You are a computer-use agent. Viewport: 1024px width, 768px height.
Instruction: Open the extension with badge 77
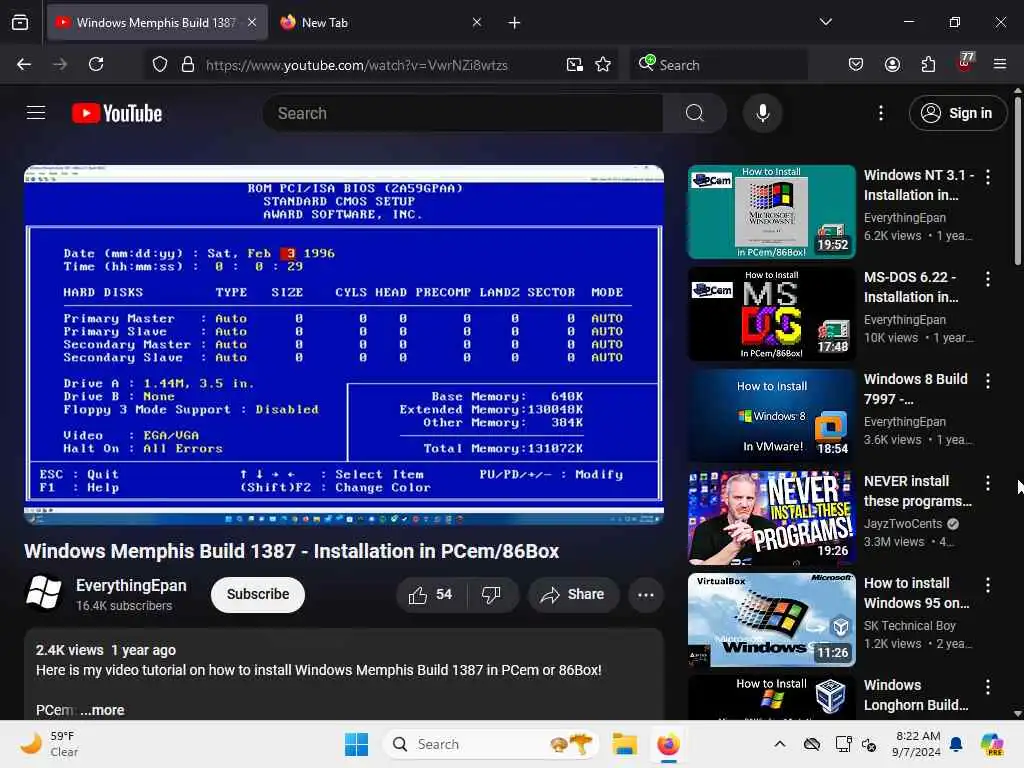pyautogui.click(x=965, y=63)
